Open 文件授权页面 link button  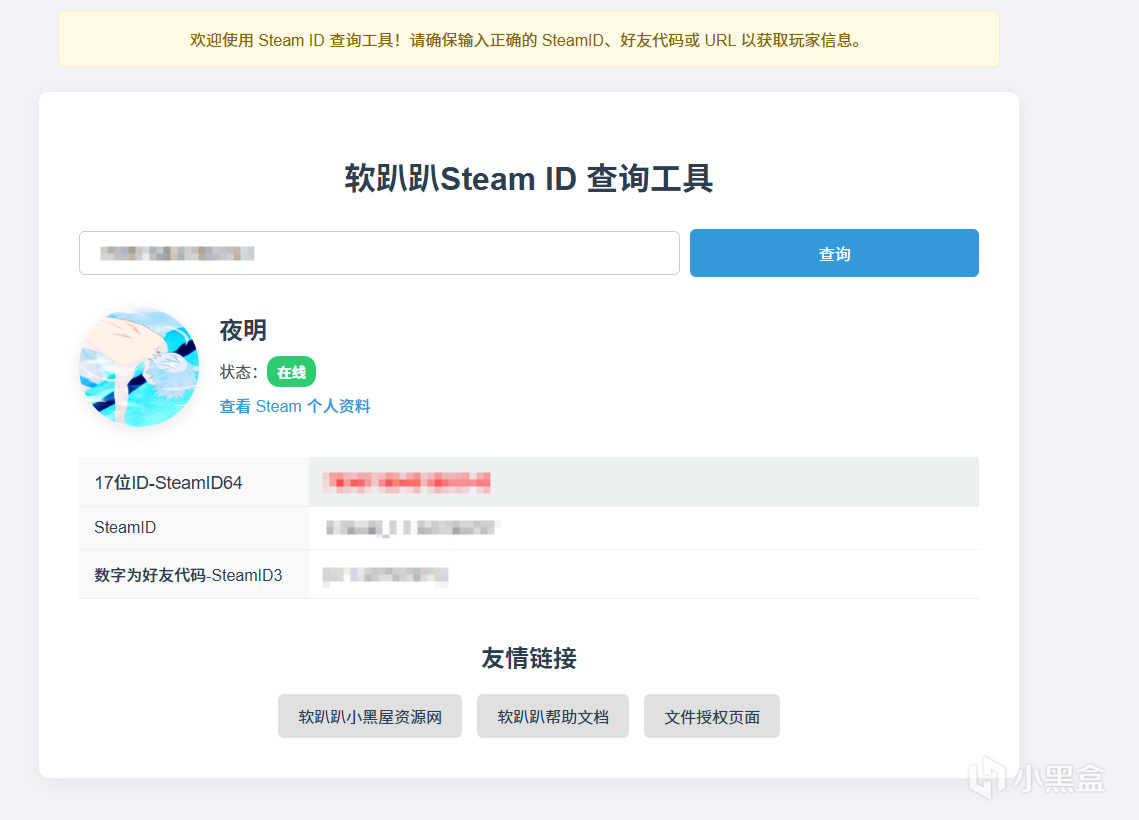point(712,716)
